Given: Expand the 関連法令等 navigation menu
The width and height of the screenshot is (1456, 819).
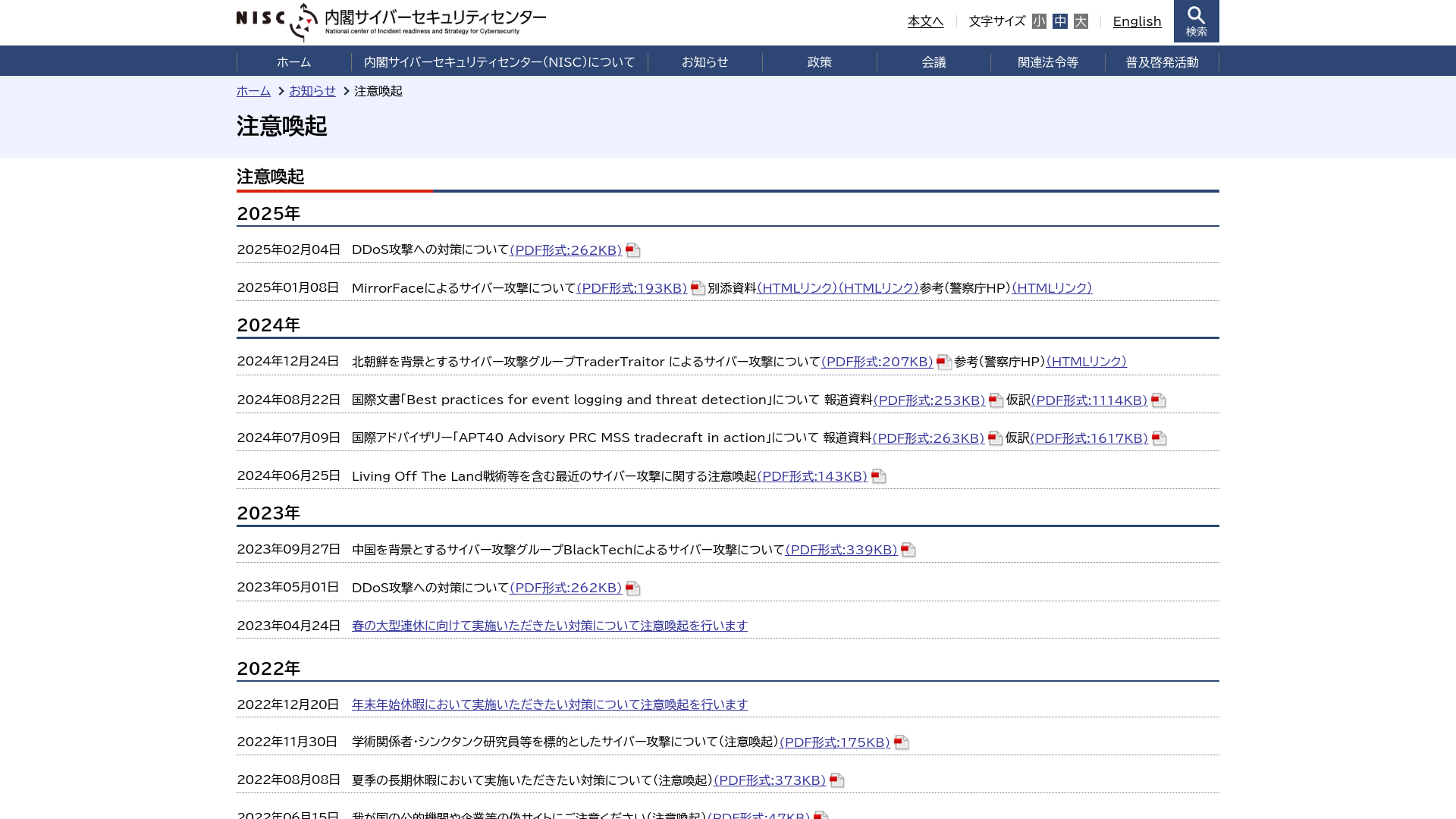Looking at the screenshot, I should click(x=1048, y=62).
